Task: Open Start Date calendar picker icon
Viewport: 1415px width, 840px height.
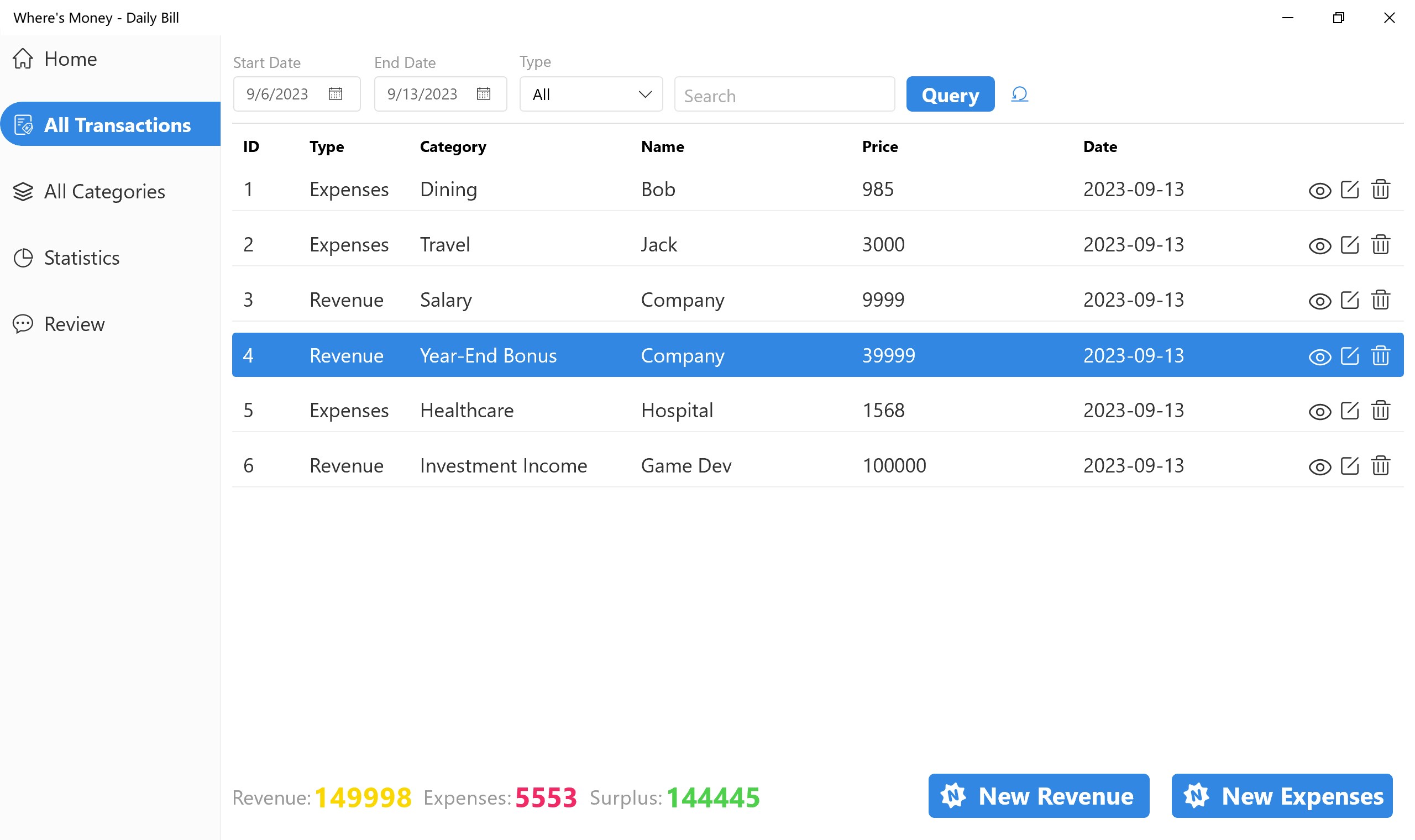Action: click(x=335, y=94)
